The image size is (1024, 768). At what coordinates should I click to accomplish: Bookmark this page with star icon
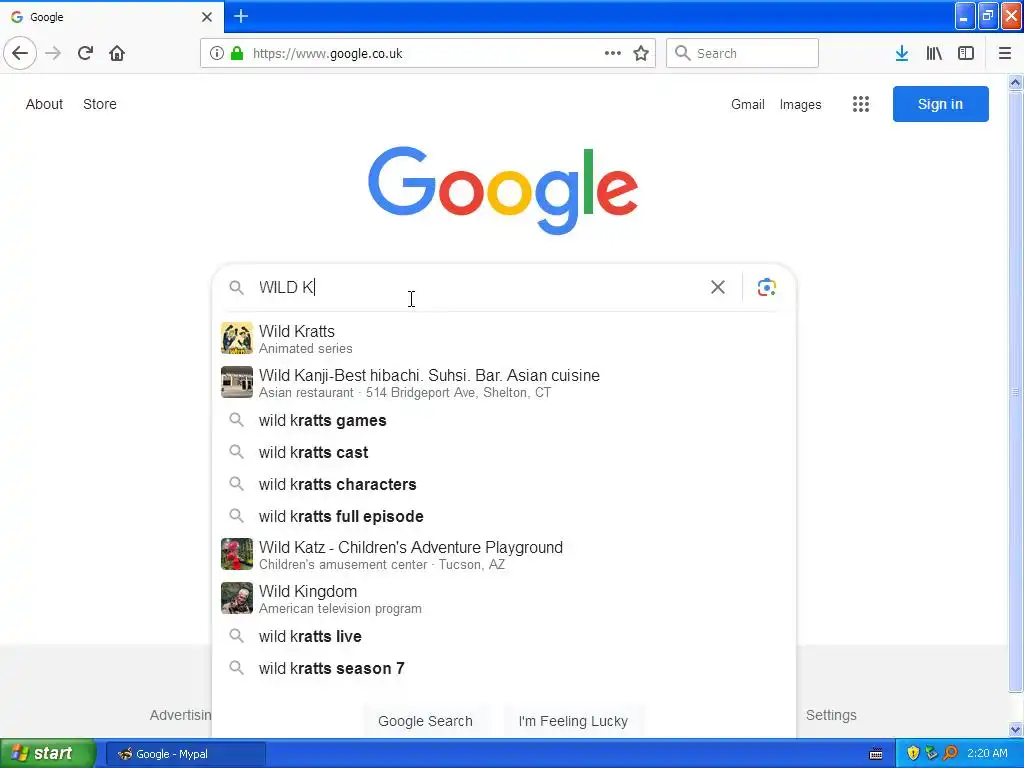641,53
